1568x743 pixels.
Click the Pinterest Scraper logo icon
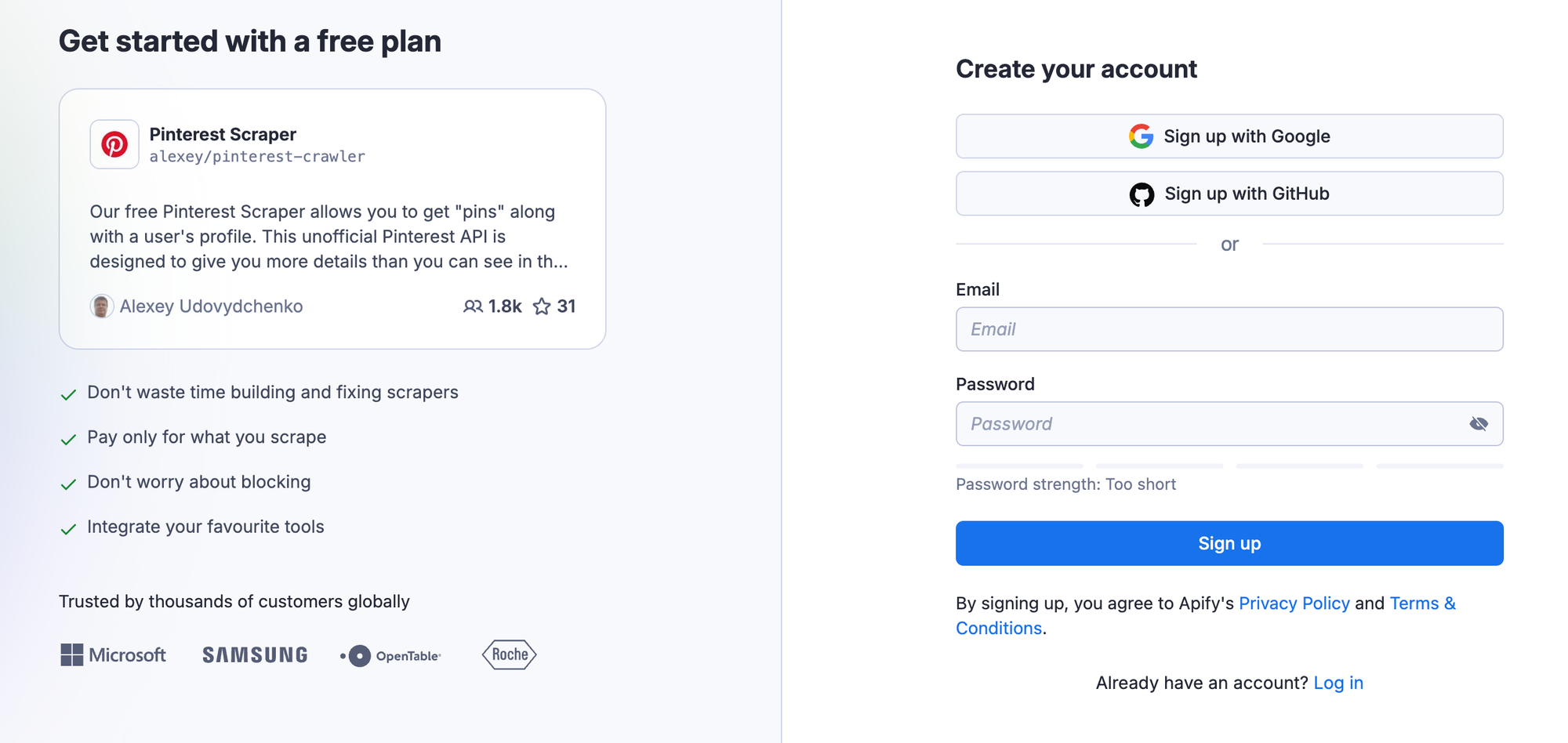click(x=114, y=143)
